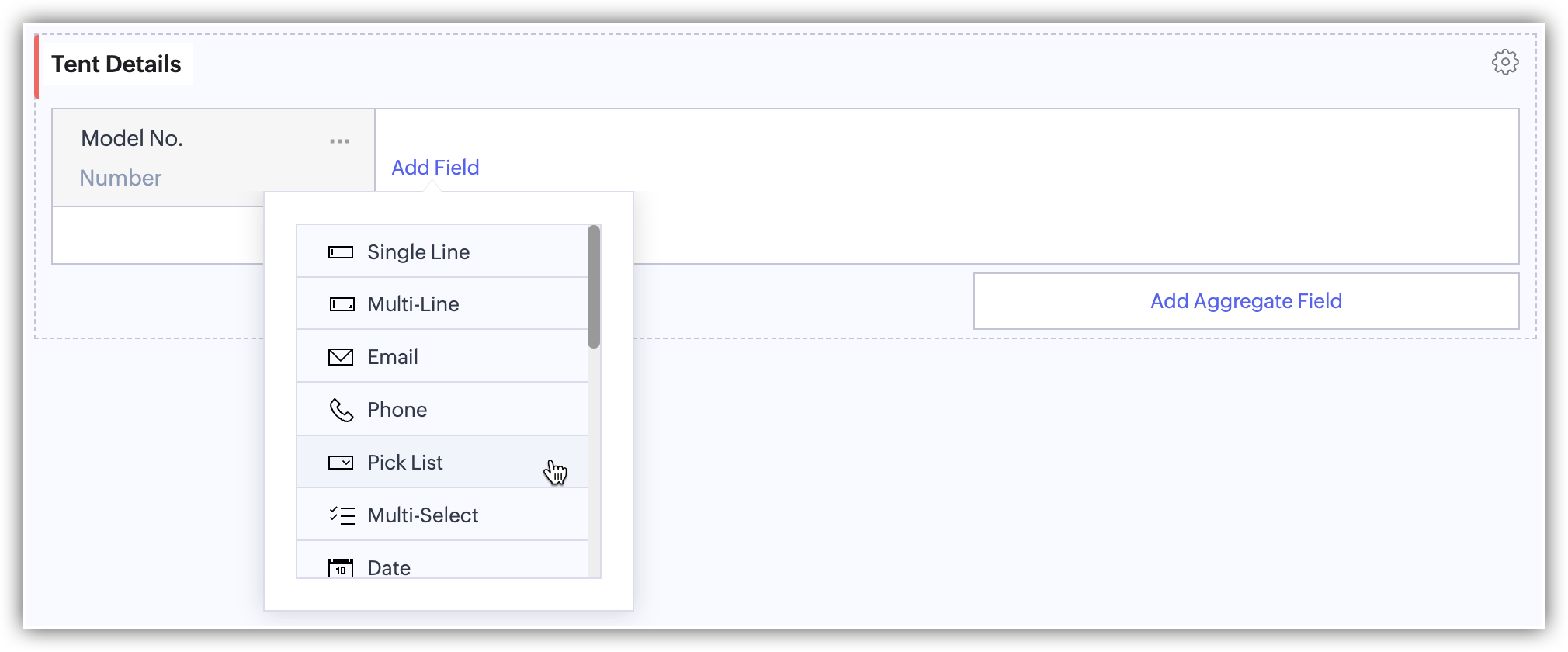Select the Pick List label in the list
This screenshot has width=1568, height=652.
[x=405, y=463]
